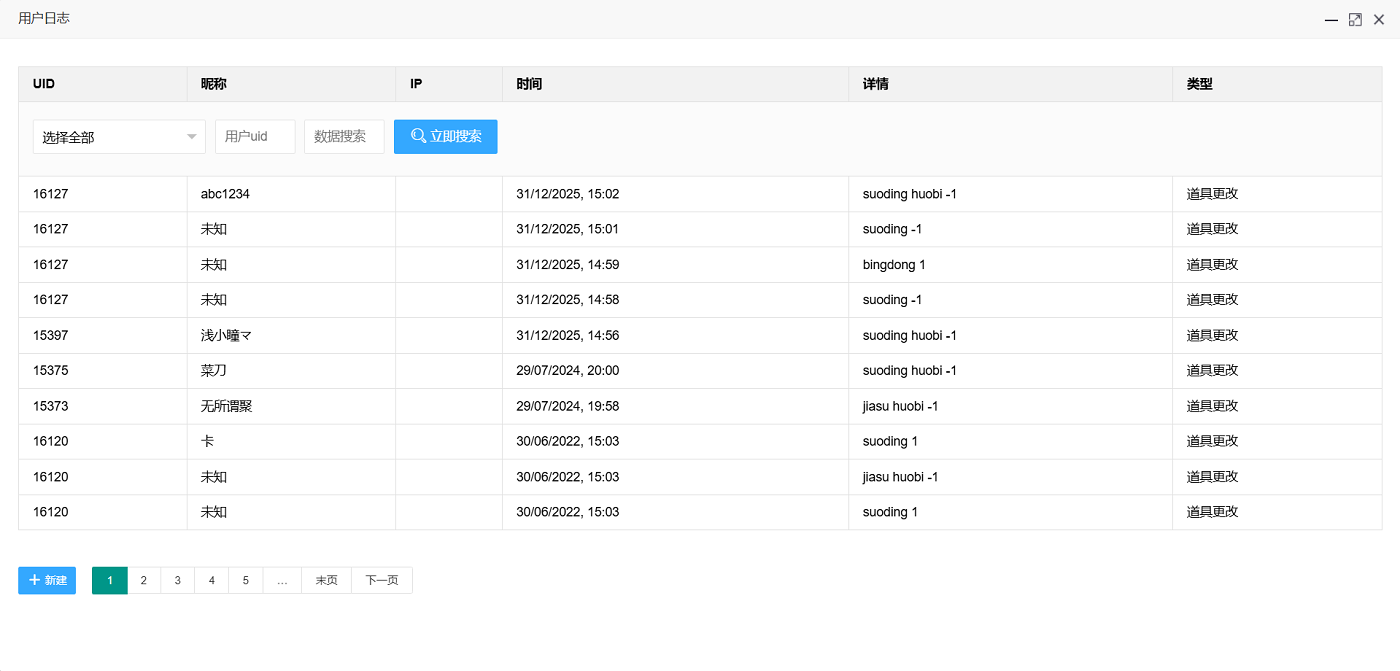This screenshot has height=671, width=1400.
Task: Go to page 2
Action: [x=144, y=580]
